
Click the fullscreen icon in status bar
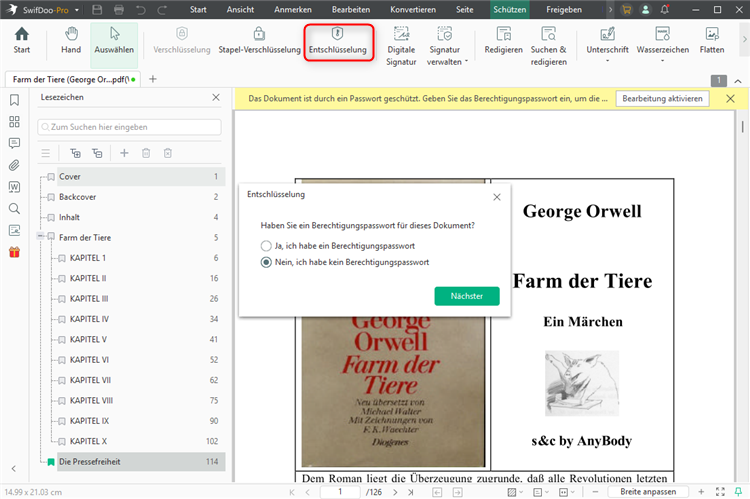click(x=720, y=492)
